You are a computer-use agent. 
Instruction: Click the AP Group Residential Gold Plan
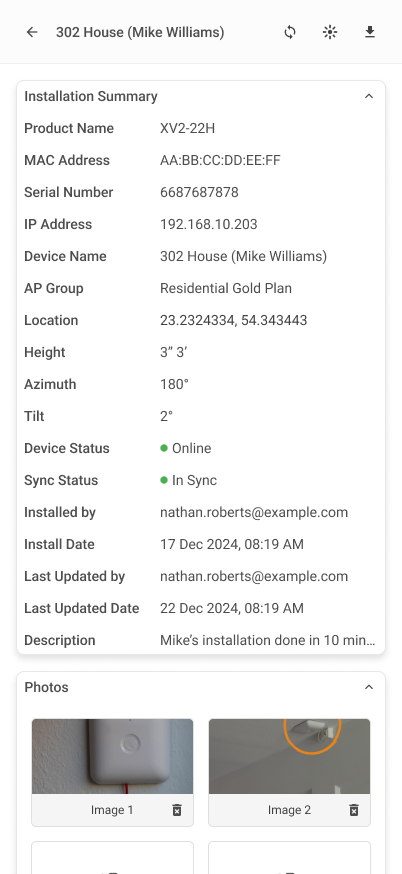coord(226,288)
